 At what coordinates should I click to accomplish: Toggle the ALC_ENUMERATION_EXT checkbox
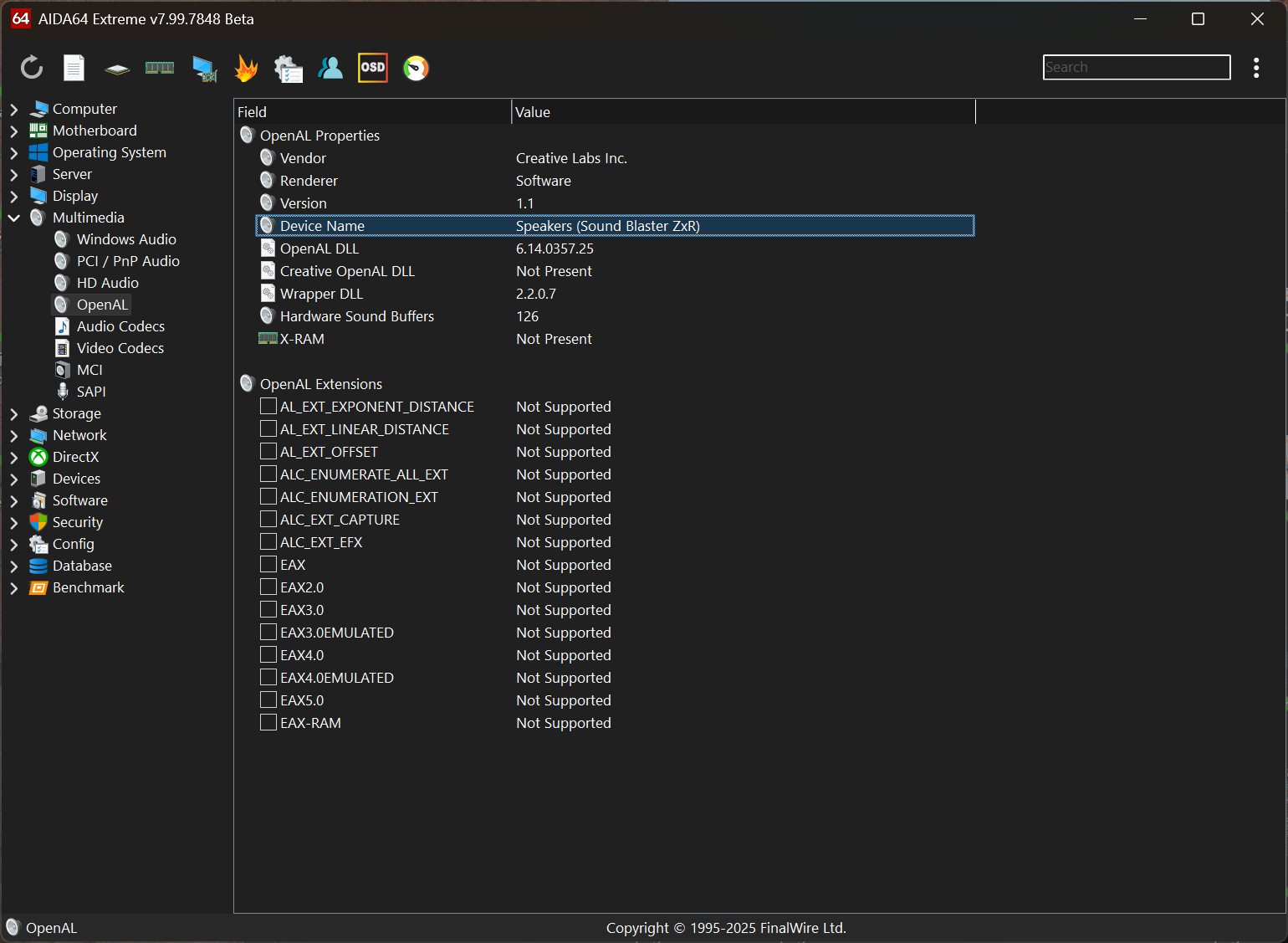coord(268,496)
